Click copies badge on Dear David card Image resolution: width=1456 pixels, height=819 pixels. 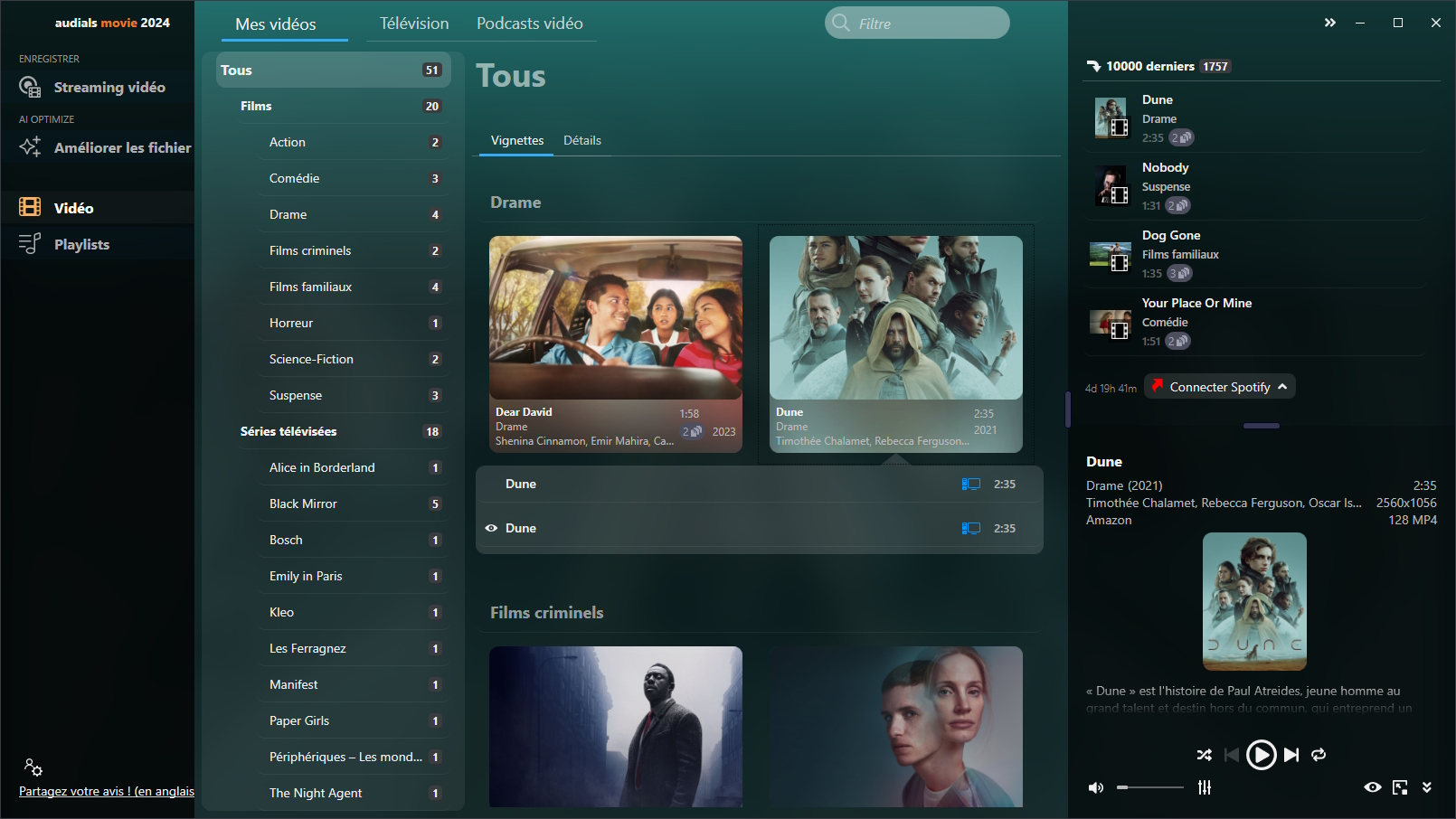tap(692, 432)
